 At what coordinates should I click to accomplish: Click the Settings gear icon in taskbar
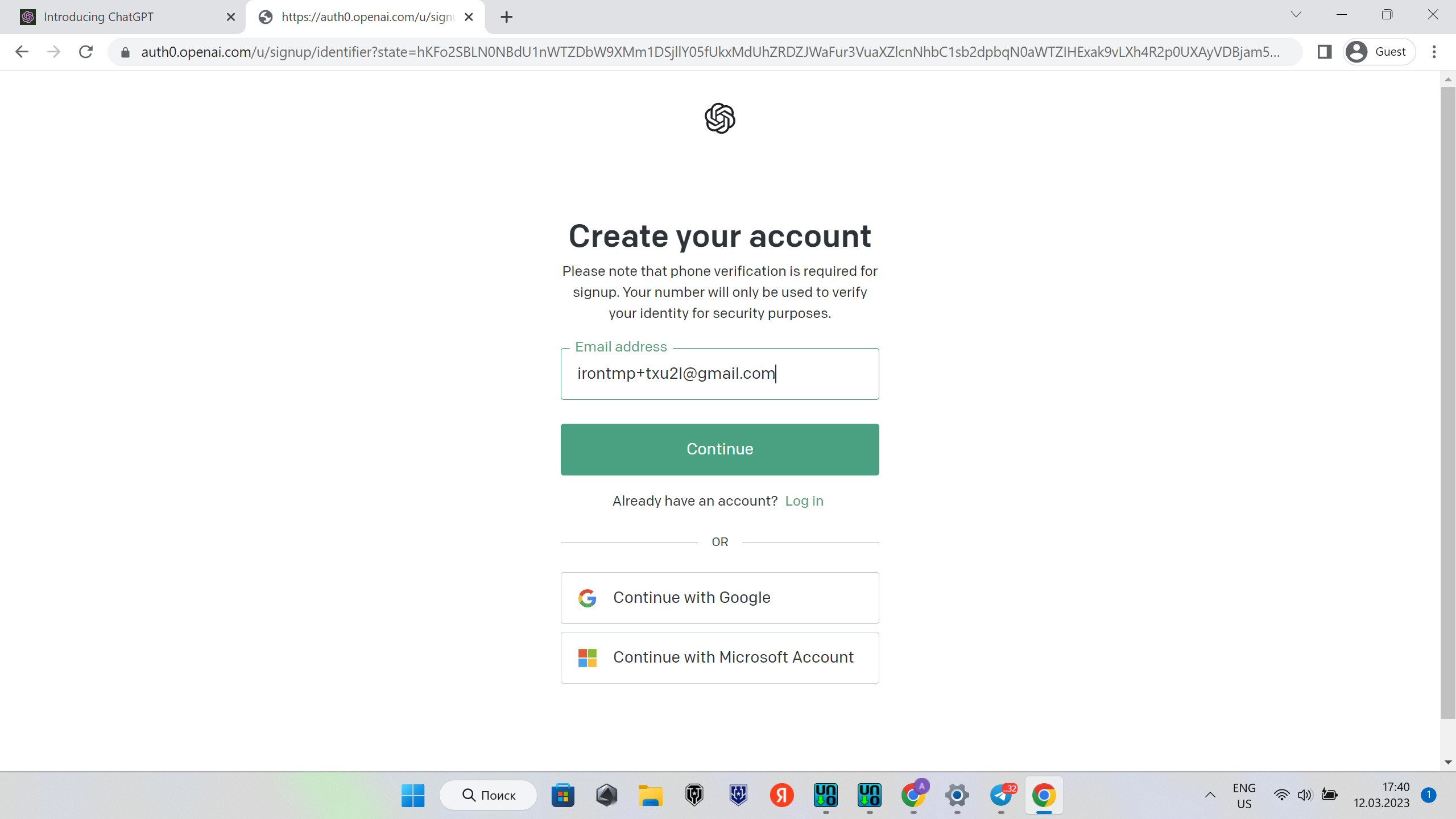[x=956, y=795]
